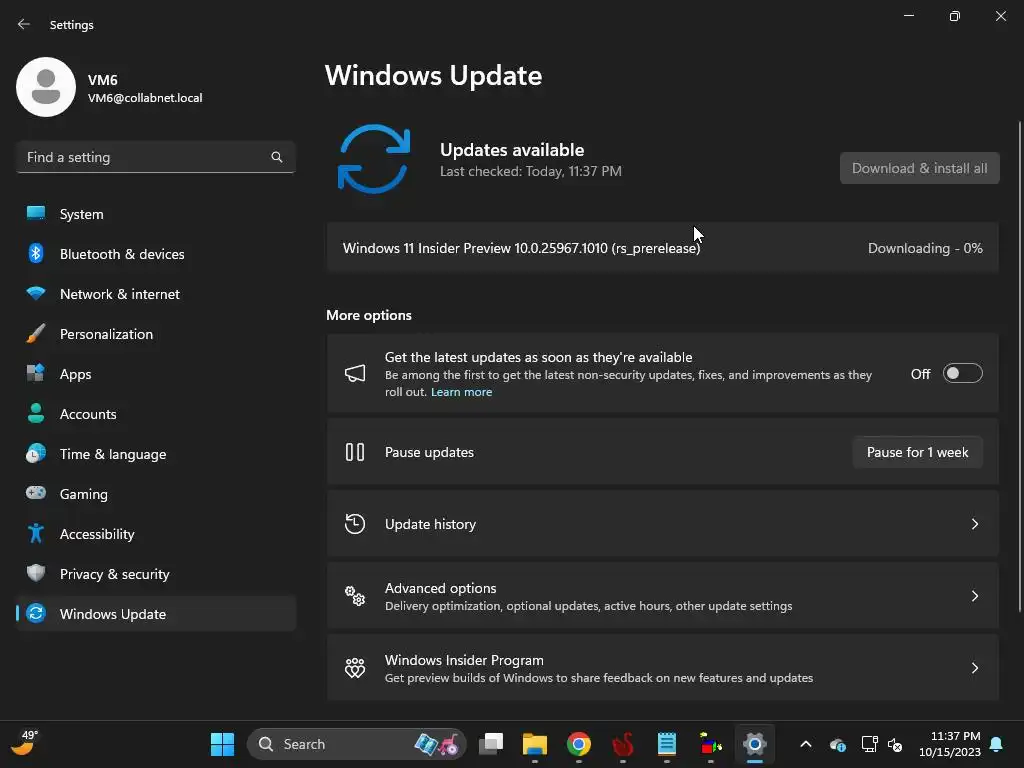Open Gaming label in sidebar
Screen dimensions: 1024x768
(x=84, y=494)
